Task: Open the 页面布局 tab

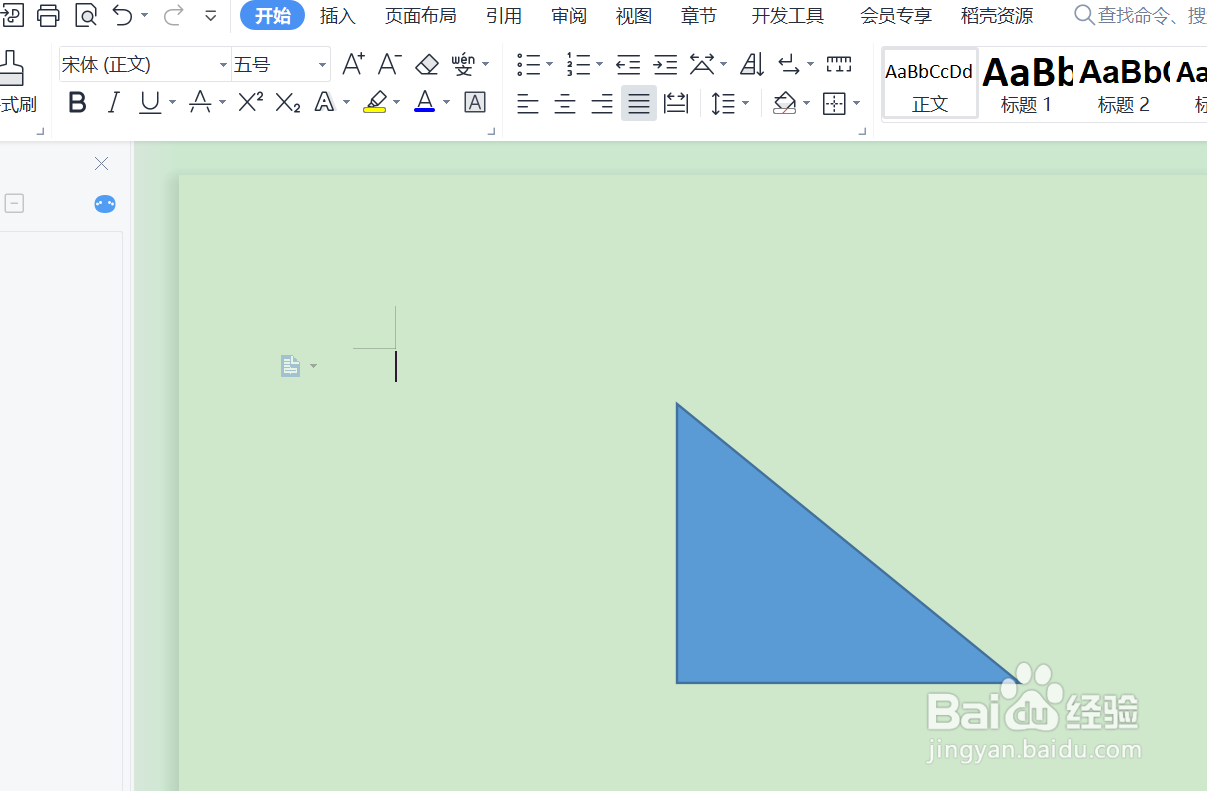Action: 420,16
